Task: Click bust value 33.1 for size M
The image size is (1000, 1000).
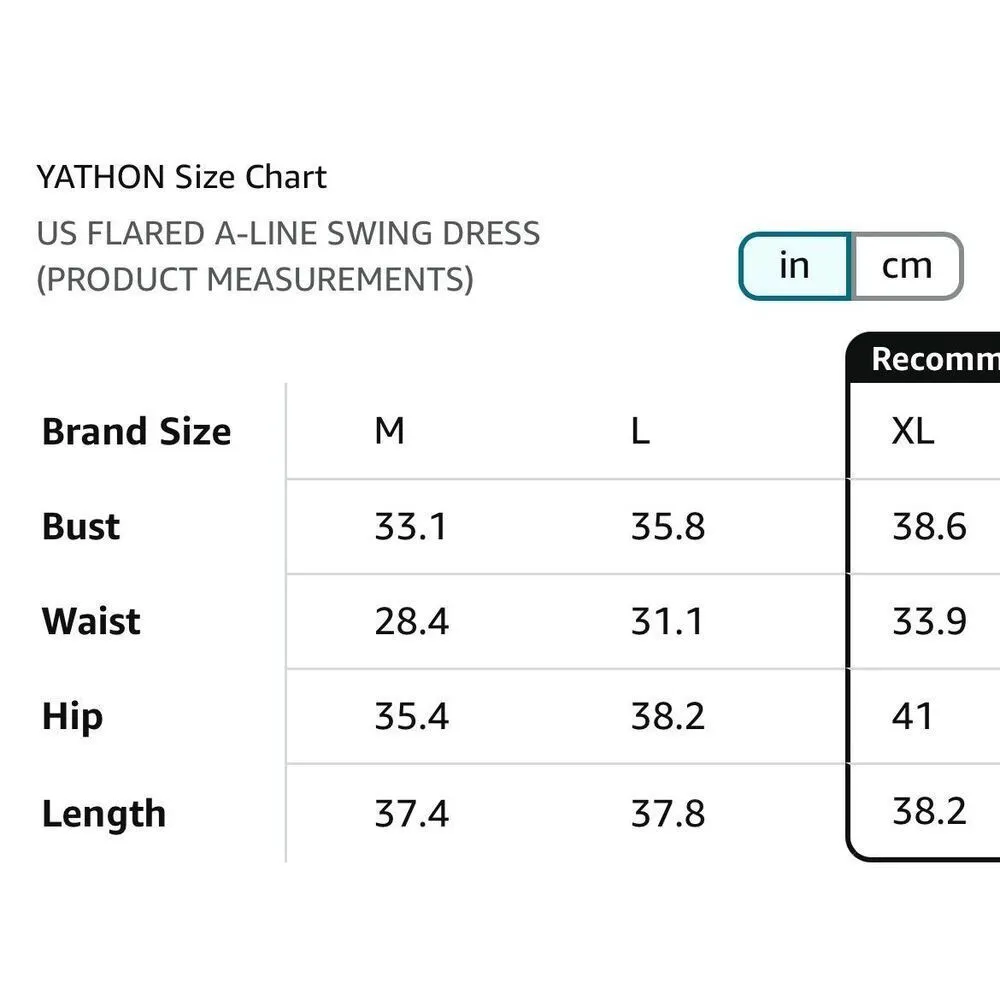Action: point(411,526)
